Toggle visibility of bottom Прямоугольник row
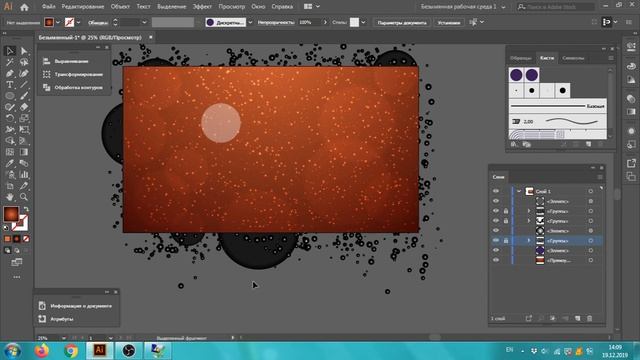Viewport: 640px width, 360px height. 496,260
